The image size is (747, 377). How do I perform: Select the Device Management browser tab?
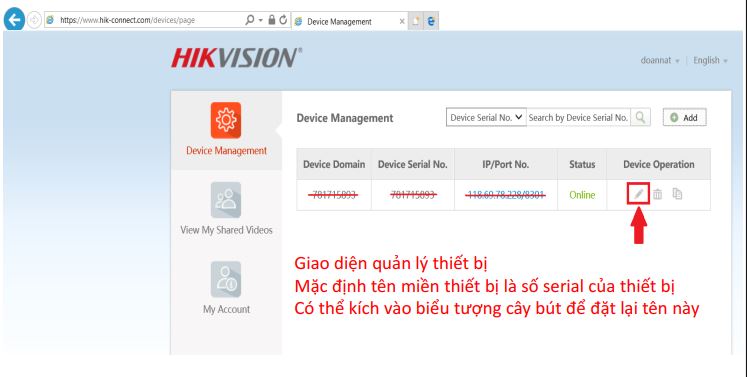348,21
